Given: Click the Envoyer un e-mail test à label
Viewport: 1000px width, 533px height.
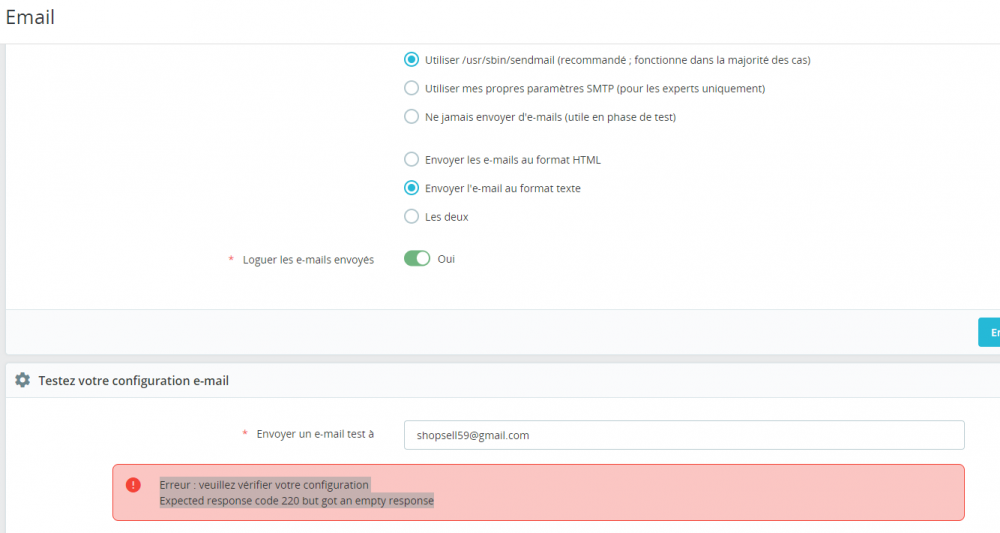Looking at the screenshot, I should [x=315, y=434].
